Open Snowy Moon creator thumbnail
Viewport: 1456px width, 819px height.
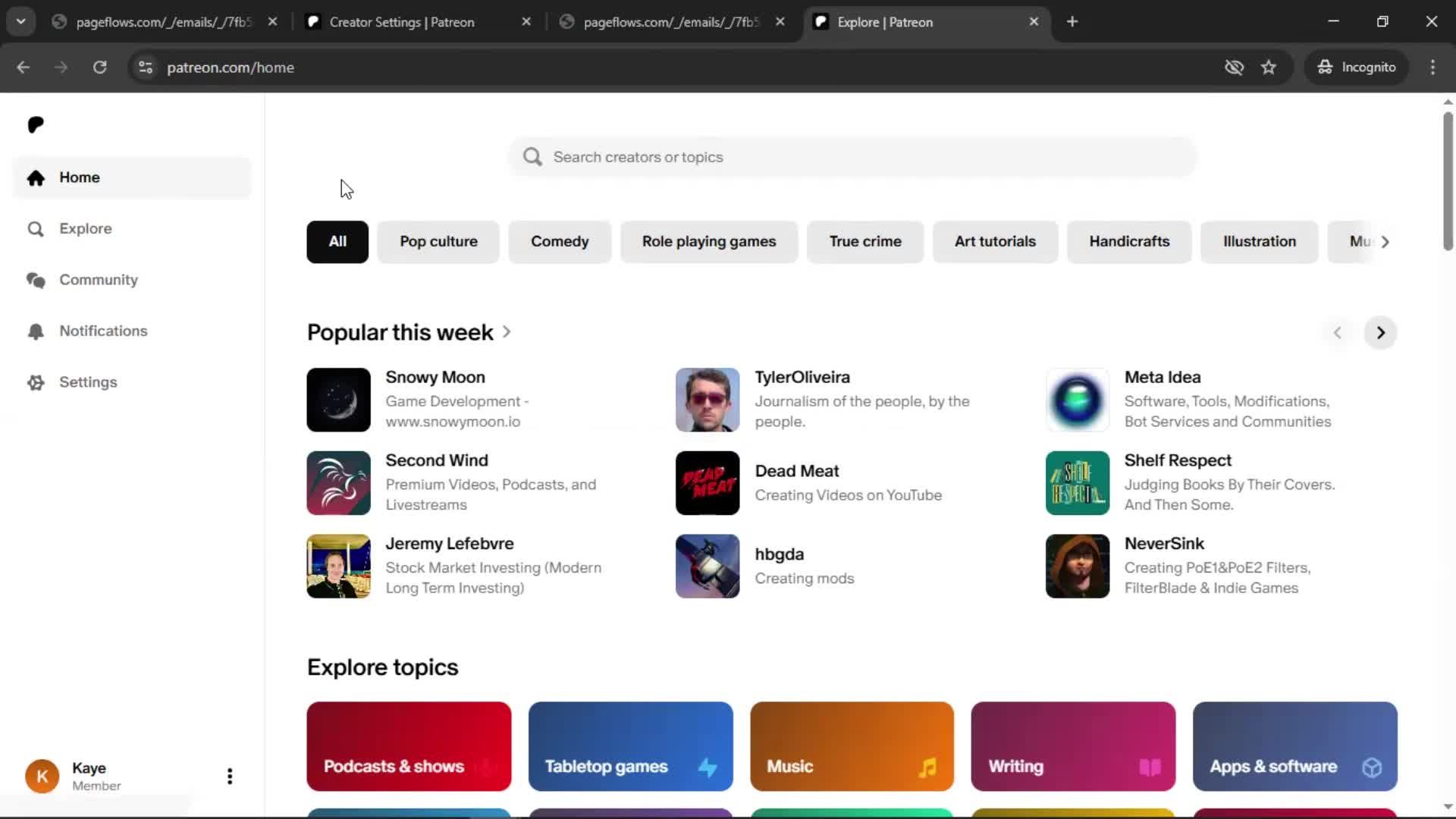coord(338,400)
